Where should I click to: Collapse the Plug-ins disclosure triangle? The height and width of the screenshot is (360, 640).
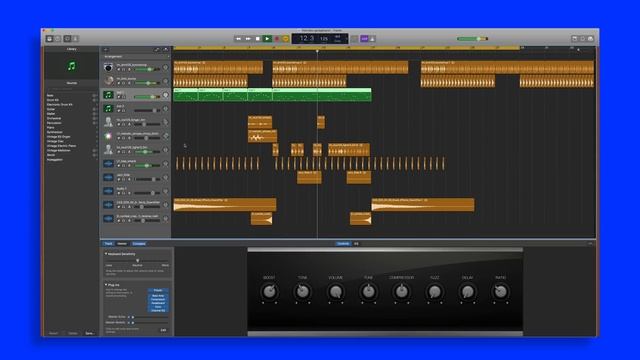(106, 284)
